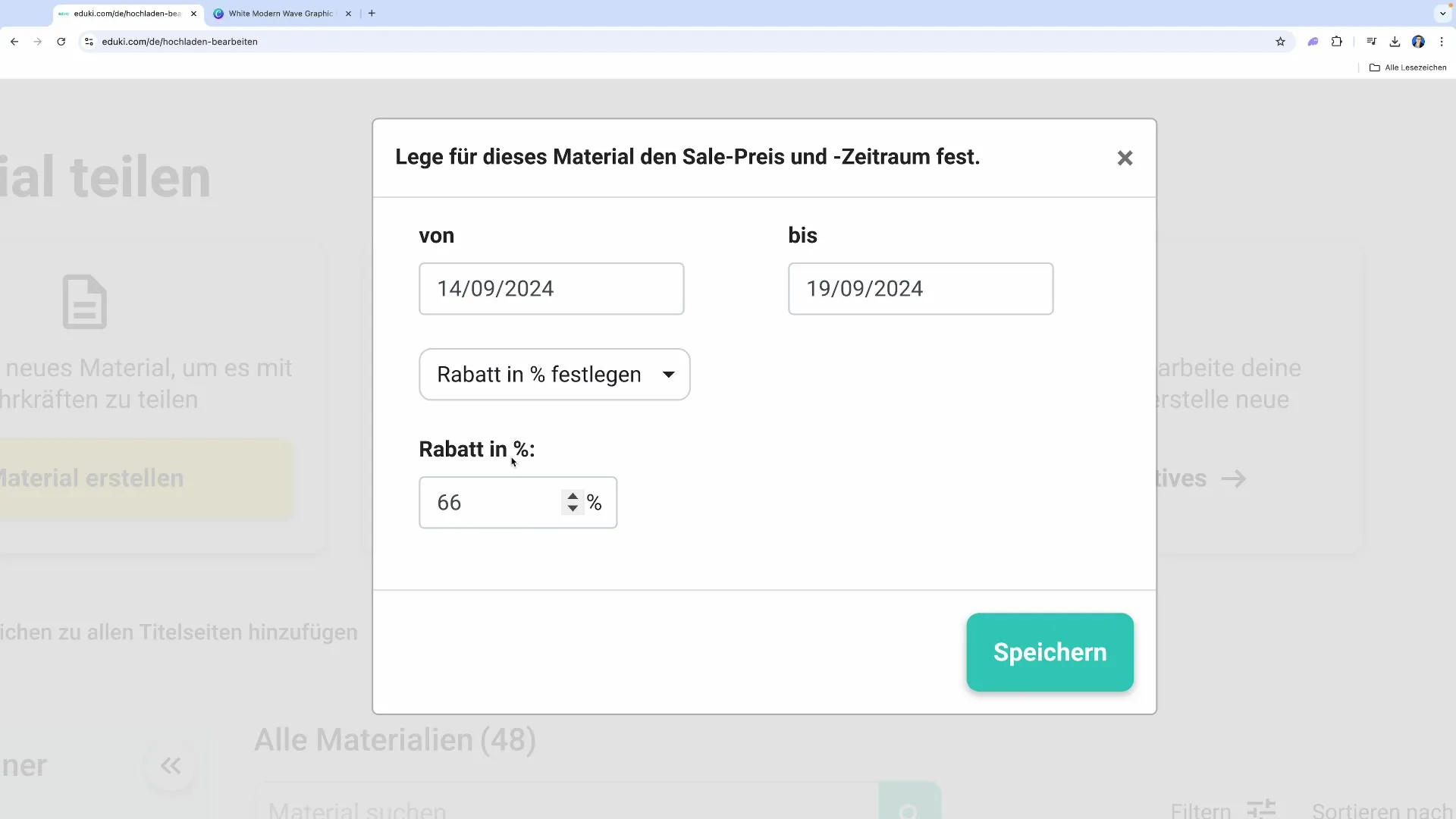Click the profile avatar icon
This screenshot has width=1456, height=819.
pos(1418,42)
